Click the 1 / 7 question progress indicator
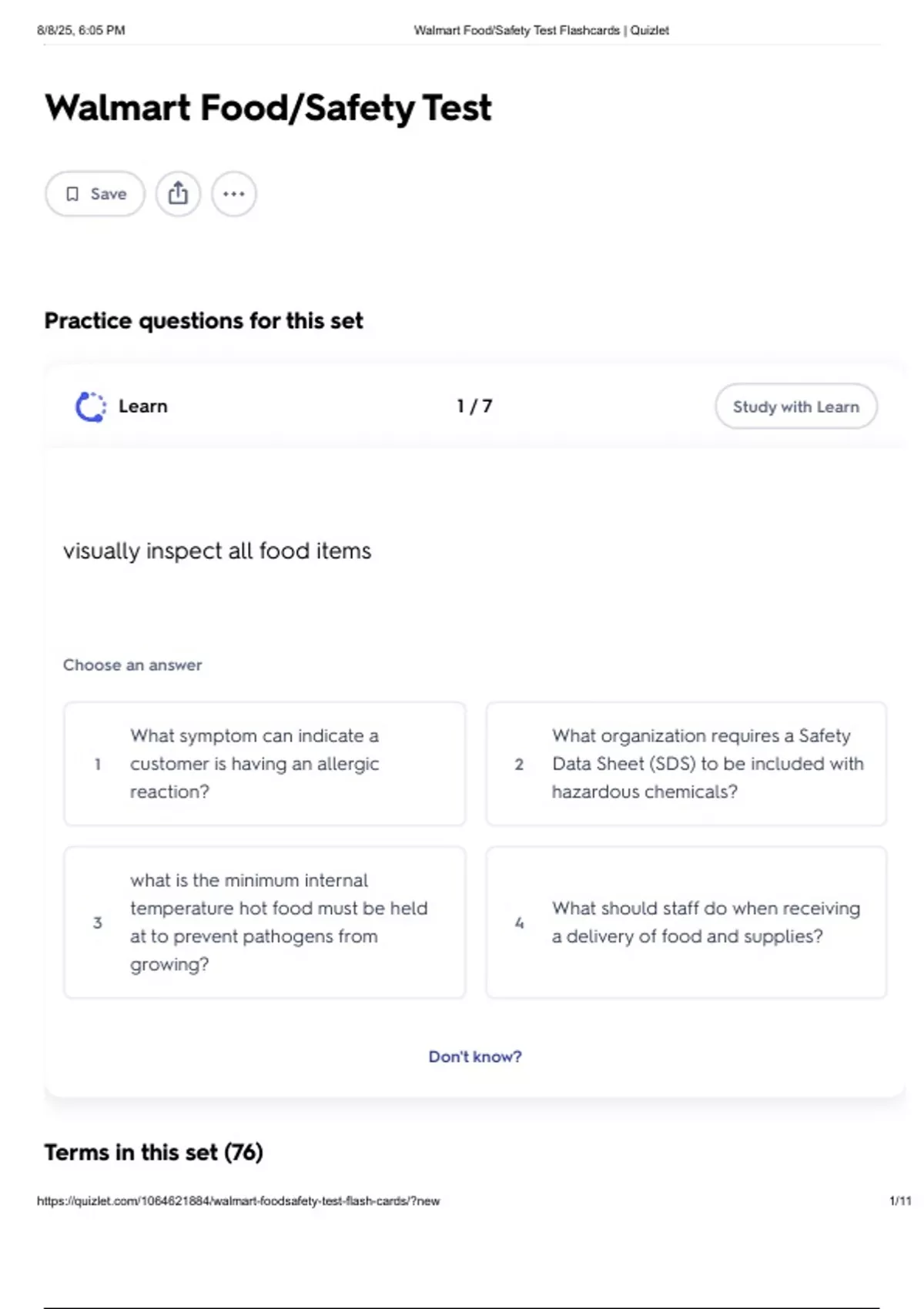This screenshot has height=1309, width=924. point(474,407)
